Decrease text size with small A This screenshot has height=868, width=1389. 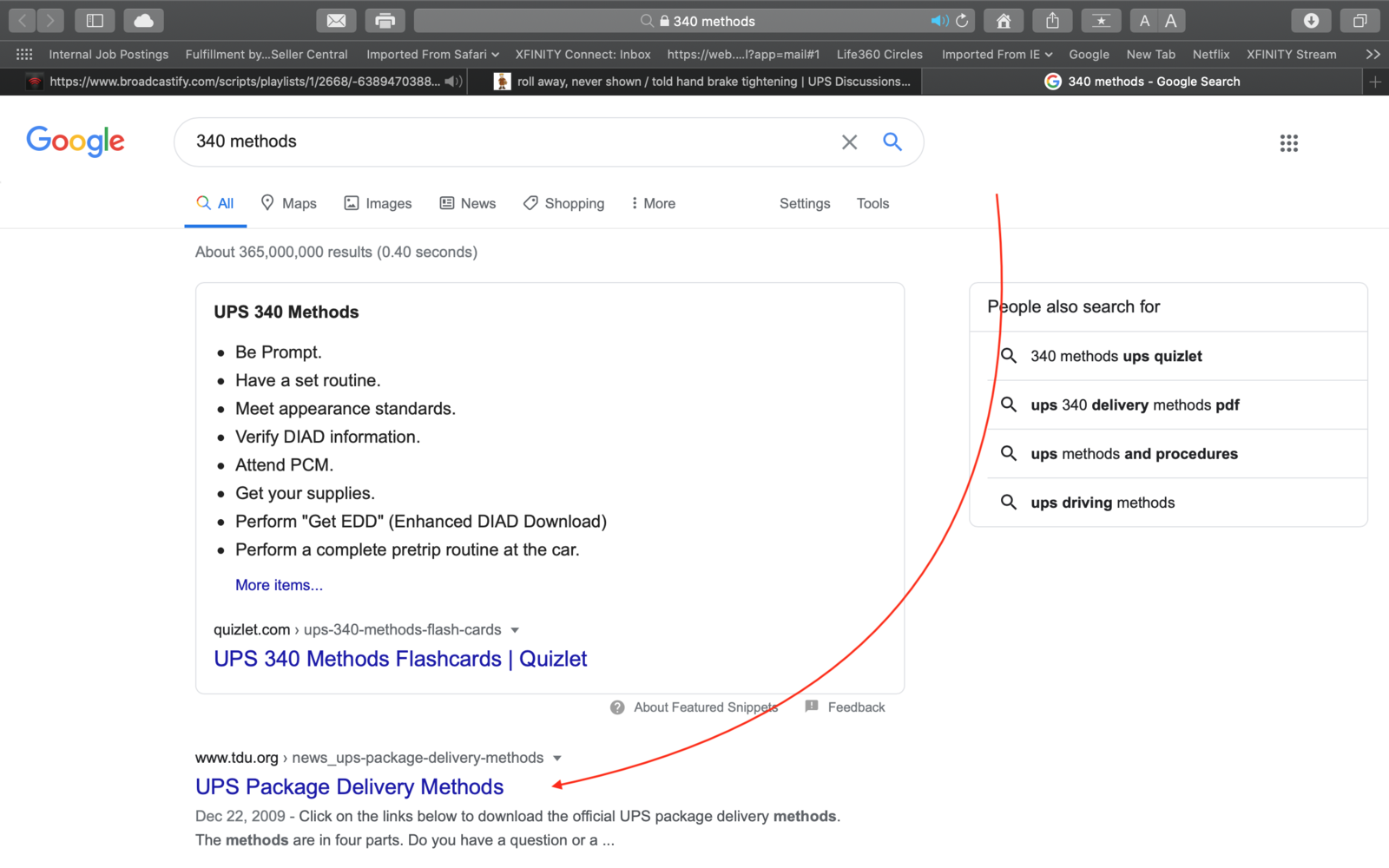(x=1144, y=21)
